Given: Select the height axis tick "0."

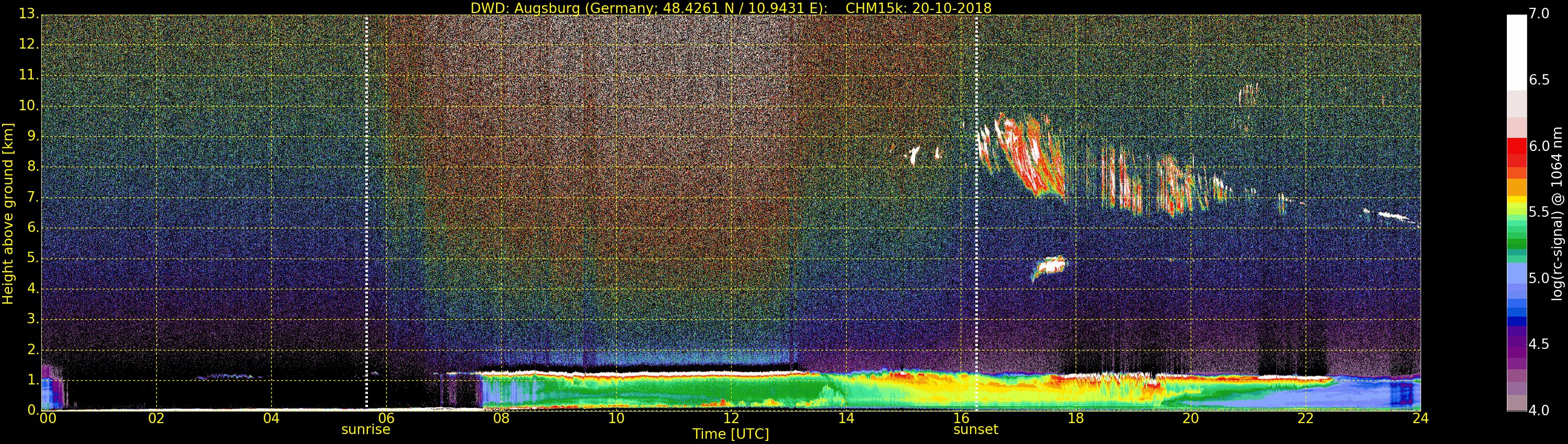Looking at the screenshot, I should click(33, 410).
